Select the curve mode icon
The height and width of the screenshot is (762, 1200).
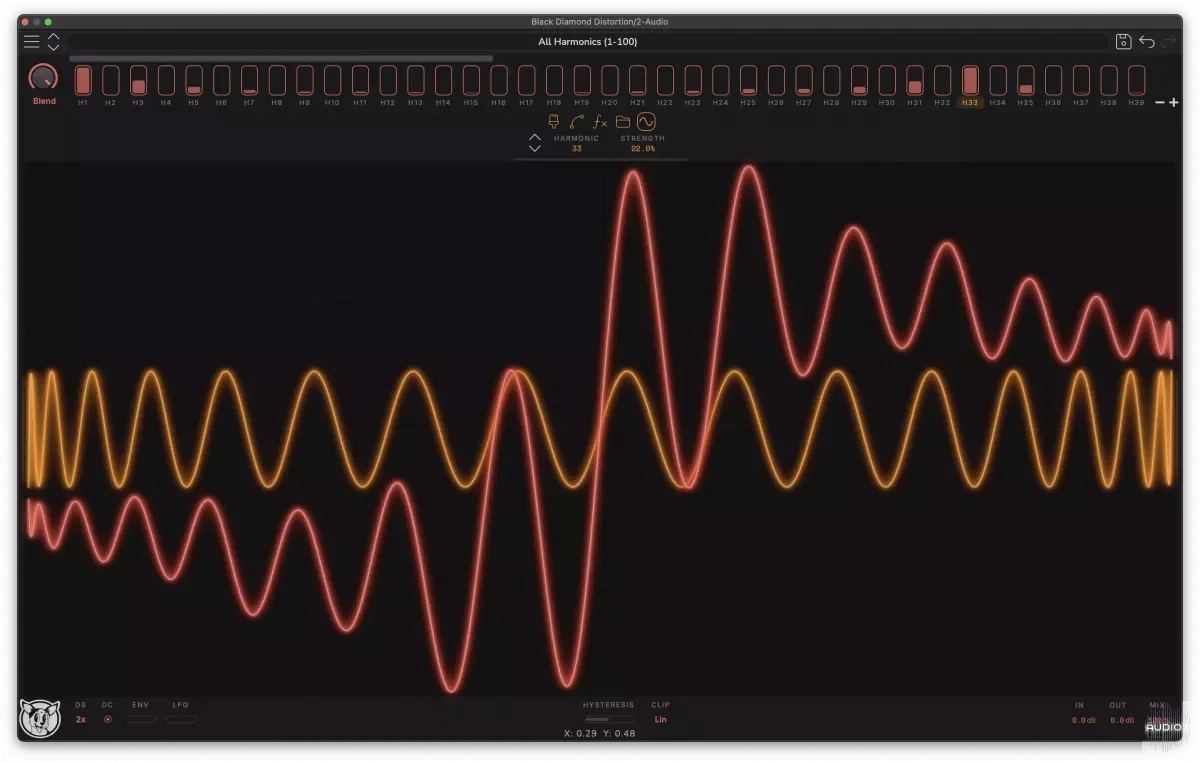[x=576, y=122]
